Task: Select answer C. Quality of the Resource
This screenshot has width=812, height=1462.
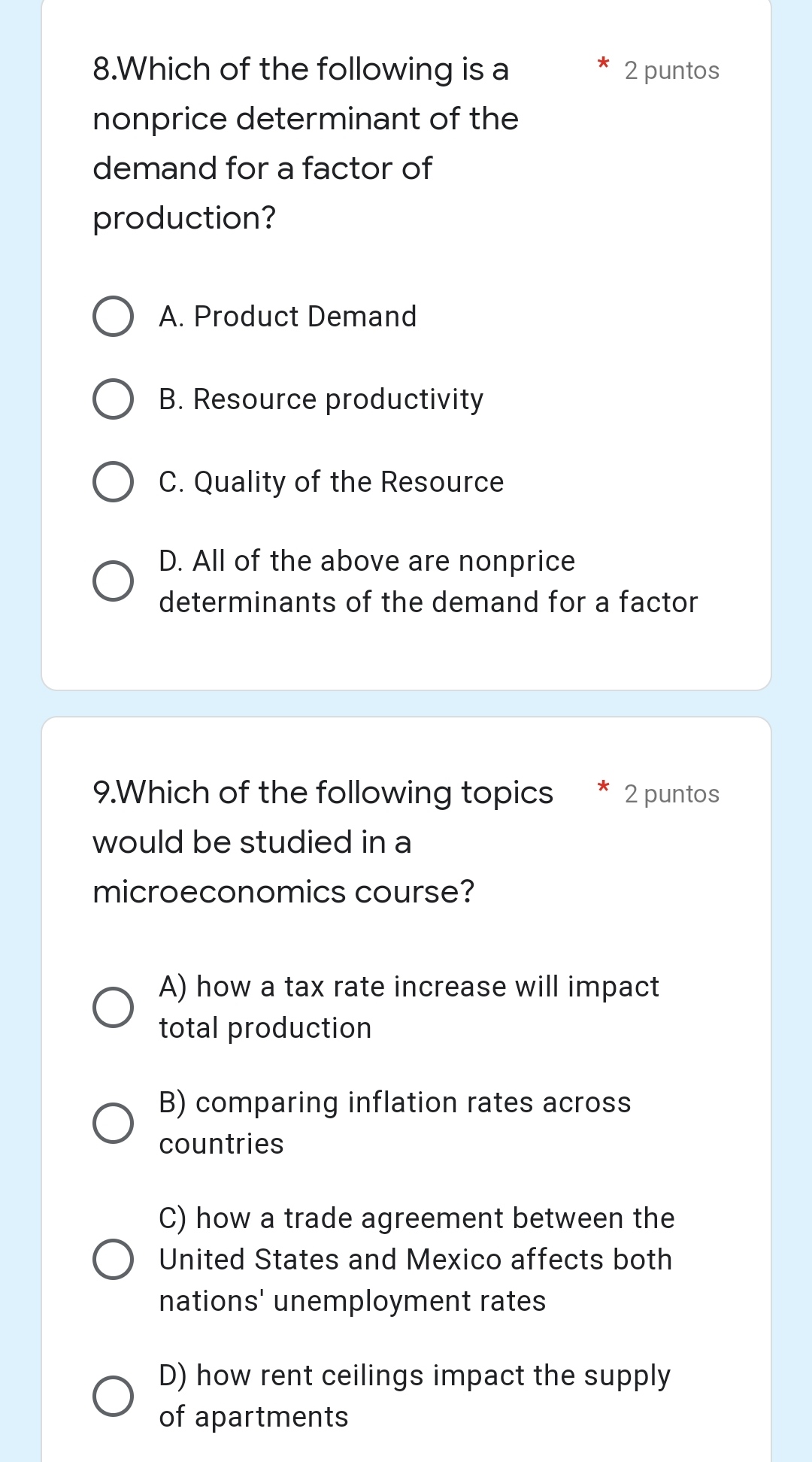Action: click(113, 482)
